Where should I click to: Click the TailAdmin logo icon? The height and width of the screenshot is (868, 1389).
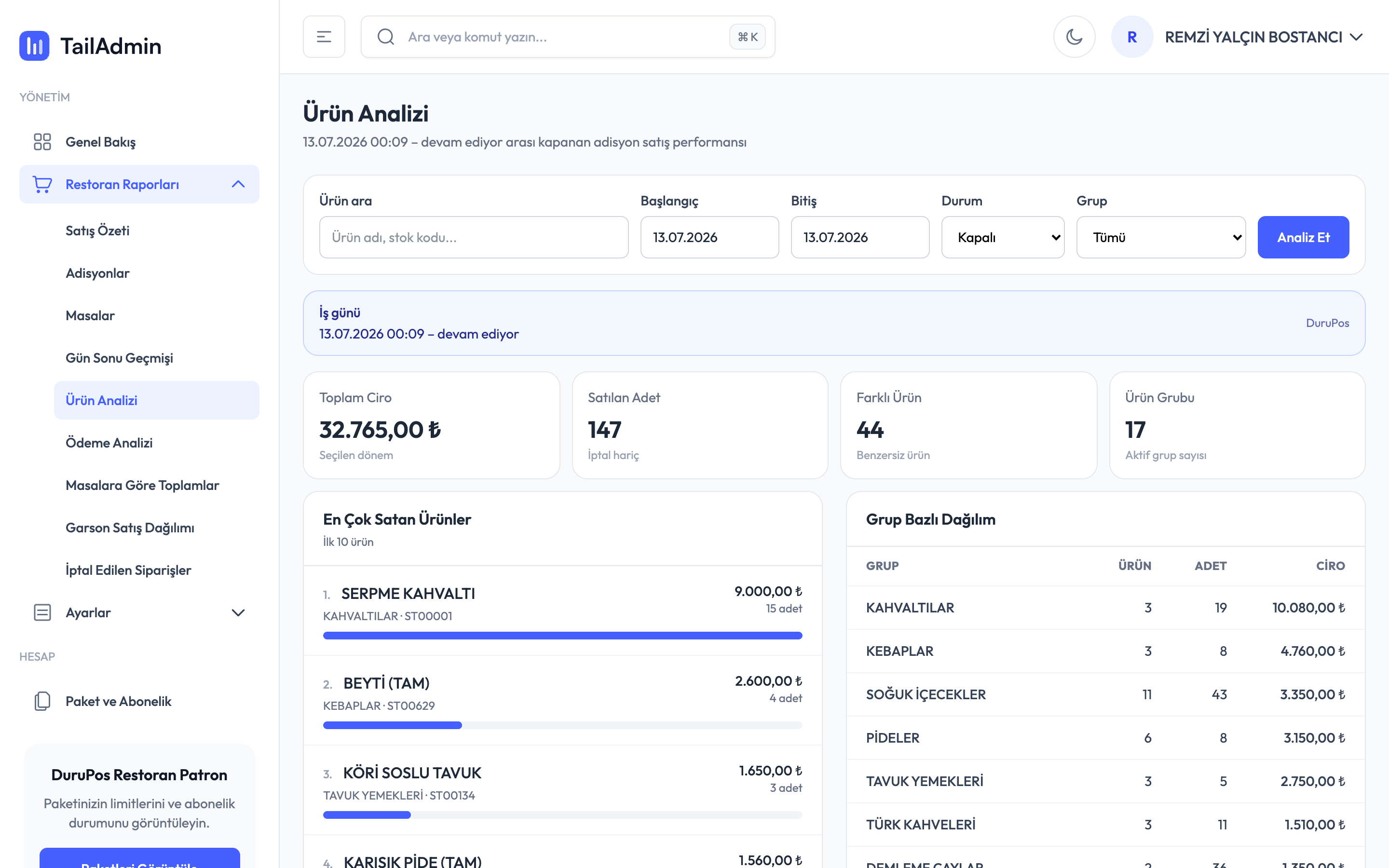coord(34,46)
